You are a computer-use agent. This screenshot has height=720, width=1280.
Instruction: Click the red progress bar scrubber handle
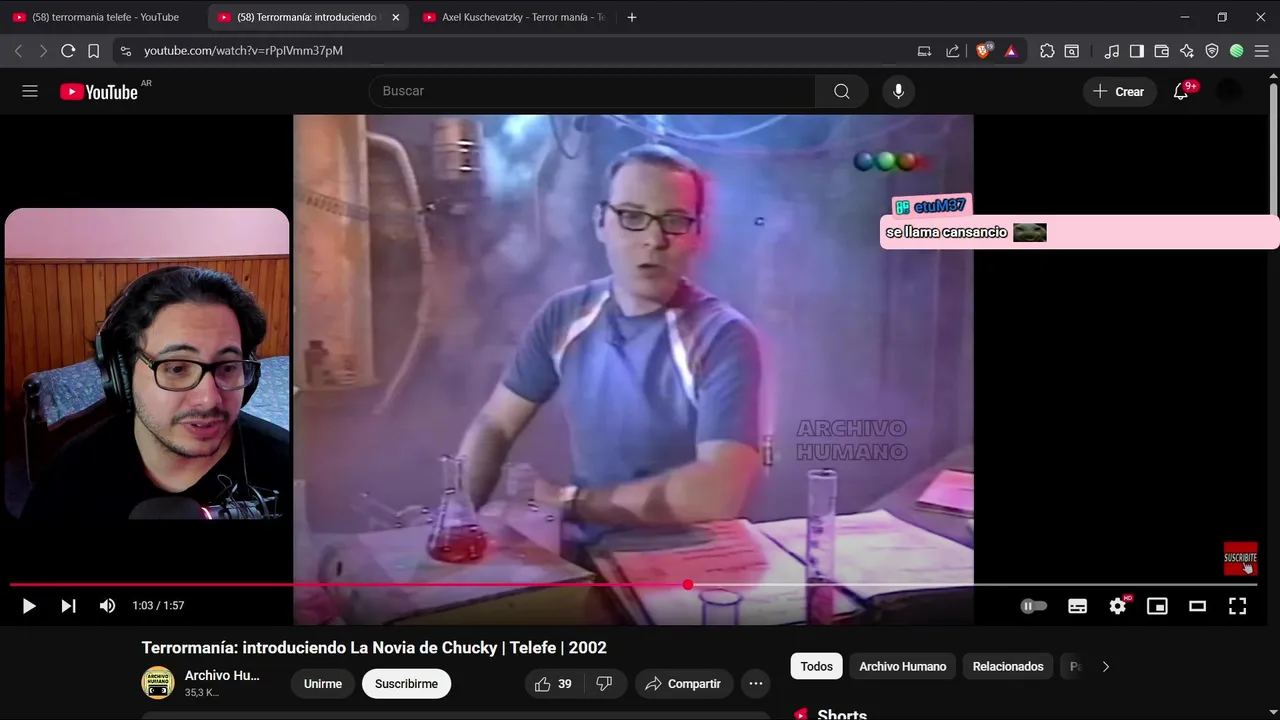[x=688, y=585]
